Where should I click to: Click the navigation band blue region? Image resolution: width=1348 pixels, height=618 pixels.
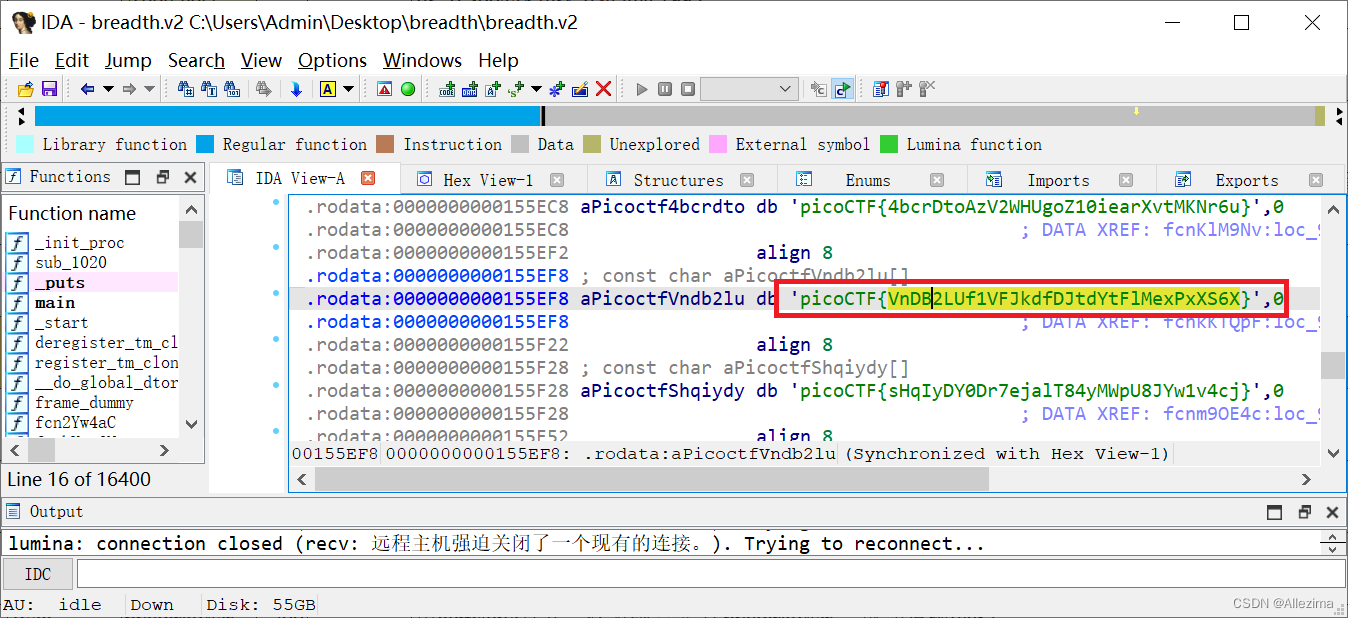pos(288,116)
